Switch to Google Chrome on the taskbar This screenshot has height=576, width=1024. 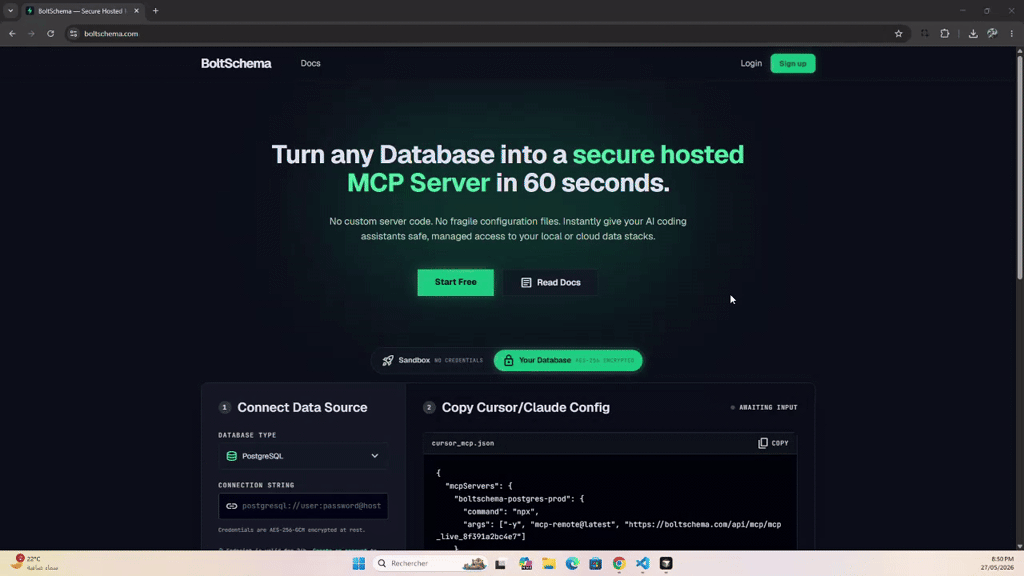[619, 563]
